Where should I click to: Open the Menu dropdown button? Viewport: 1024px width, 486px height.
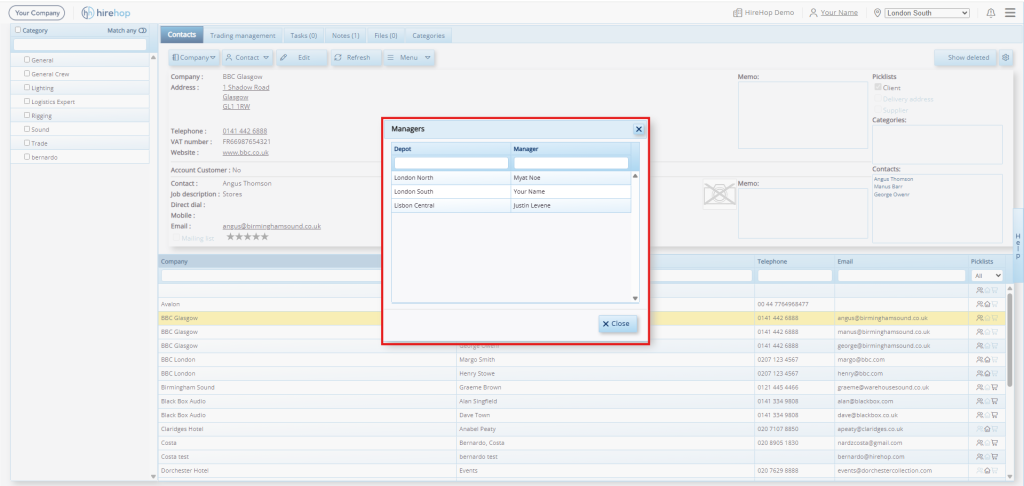pos(409,57)
